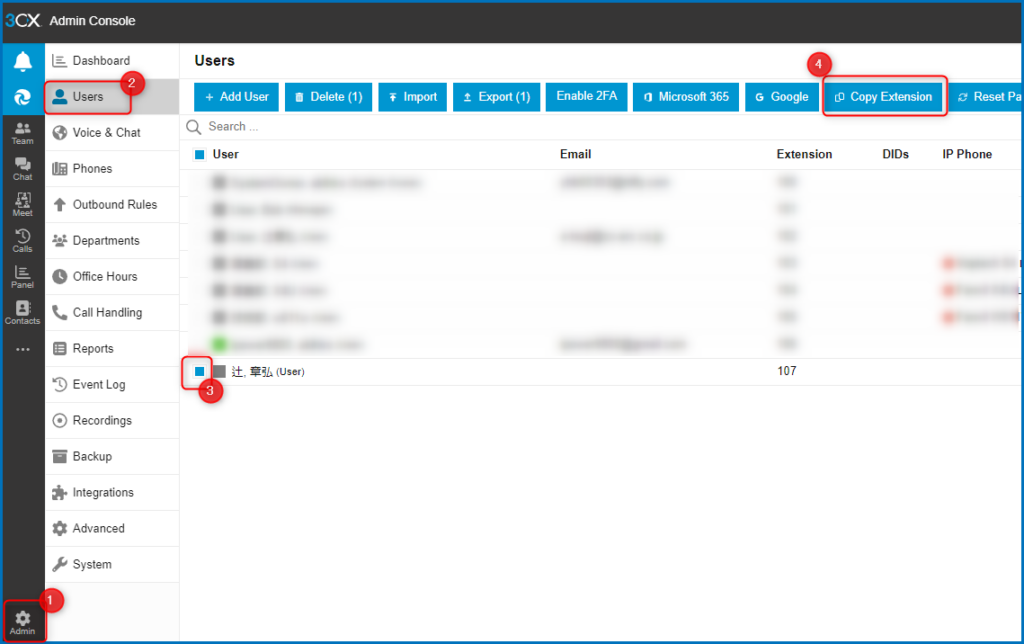Open Office Hours settings
The height and width of the screenshot is (644, 1024).
point(112,276)
